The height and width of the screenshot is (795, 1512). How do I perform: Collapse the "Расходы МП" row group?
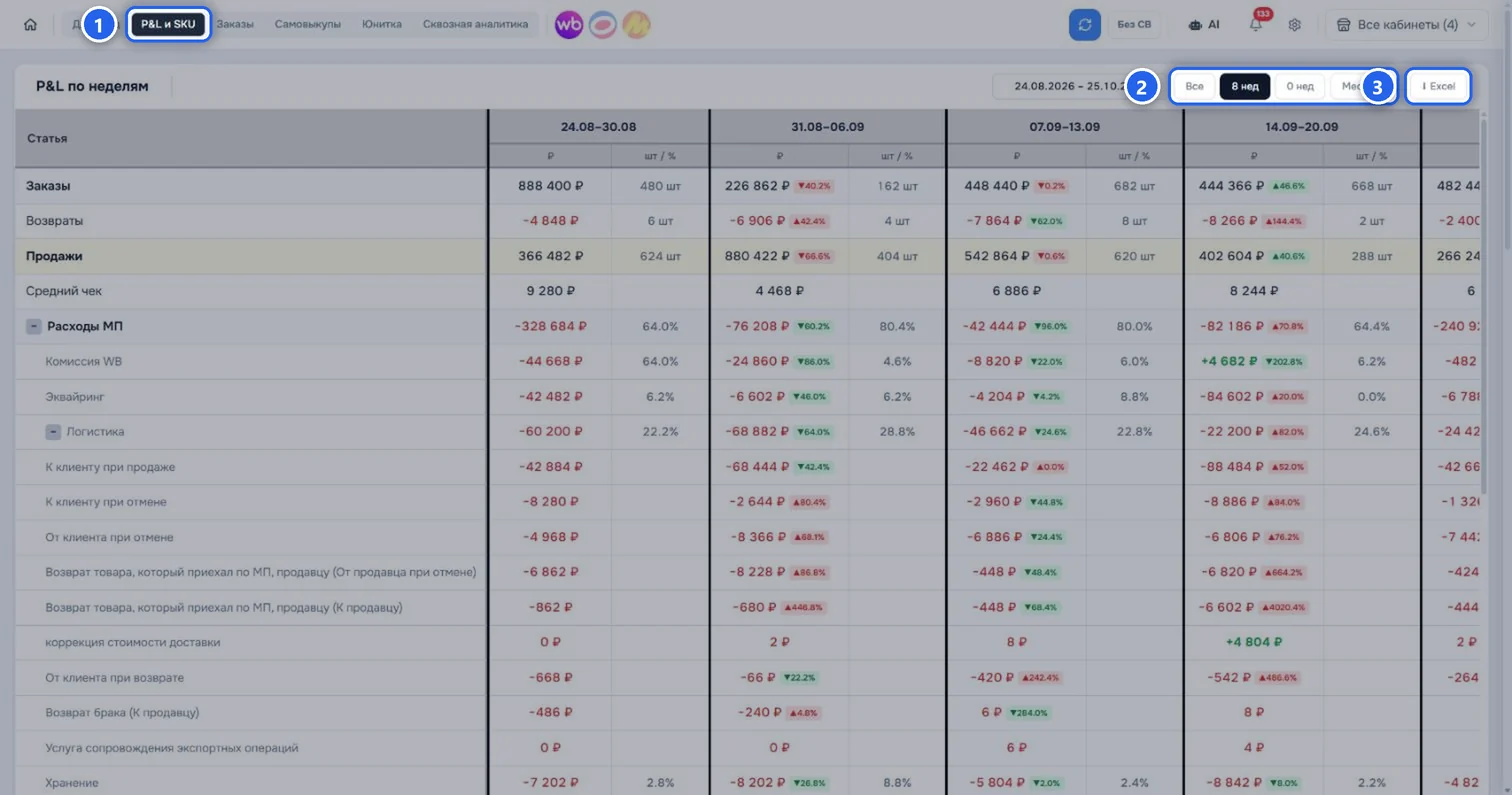coord(33,326)
